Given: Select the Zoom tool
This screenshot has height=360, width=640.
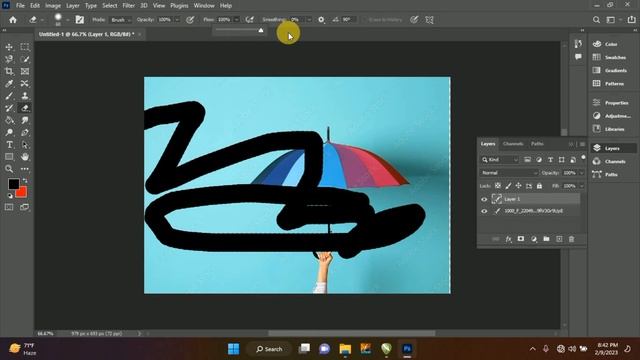Looking at the screenshot, I should coord(9,169).
